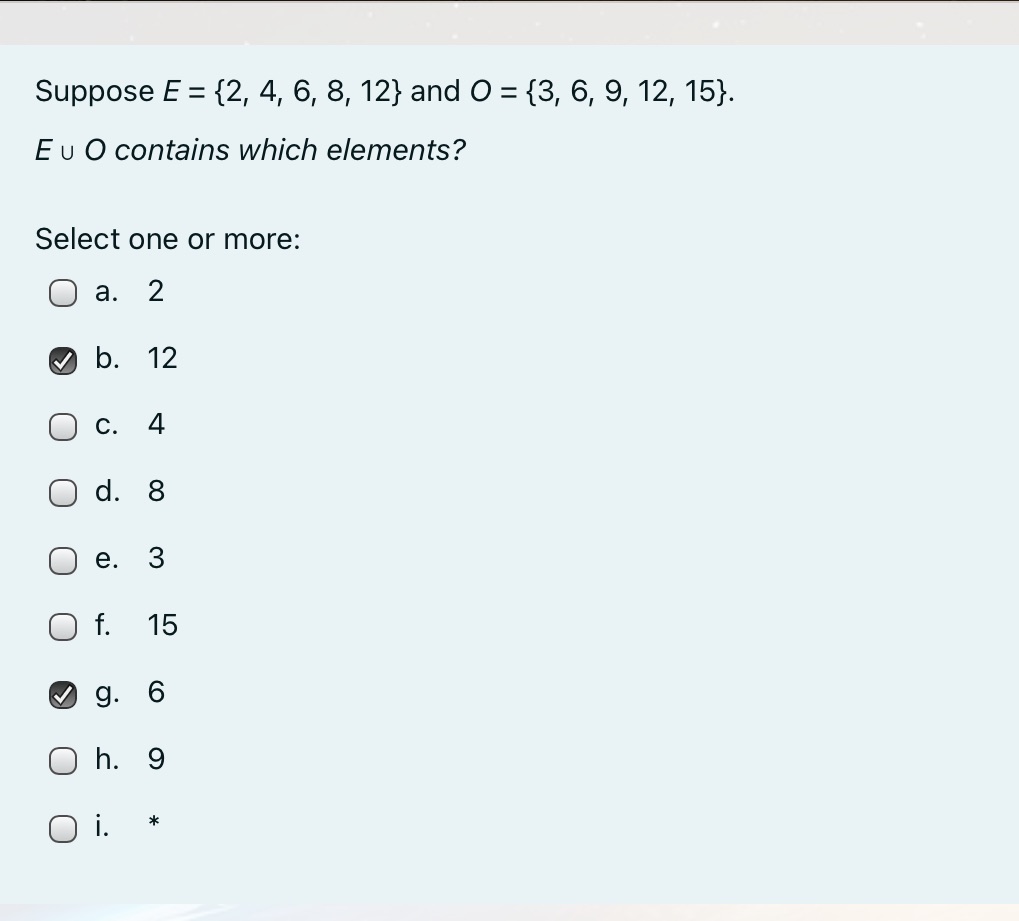Check option c for element 4
Image resolution: width=1019 pixels, height=921 pixels.
tap(63, 426)
